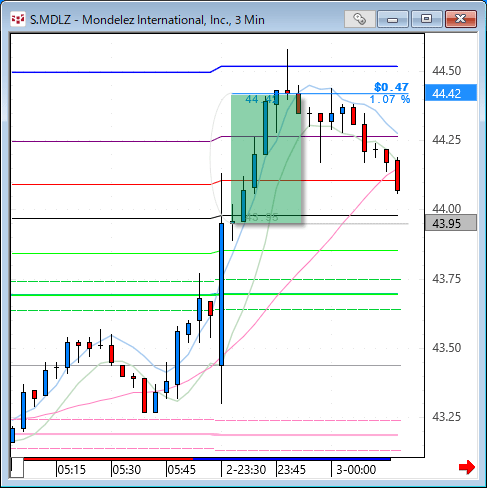
Task: Click the 43.25 price axis label
Action: pos(446,417)
